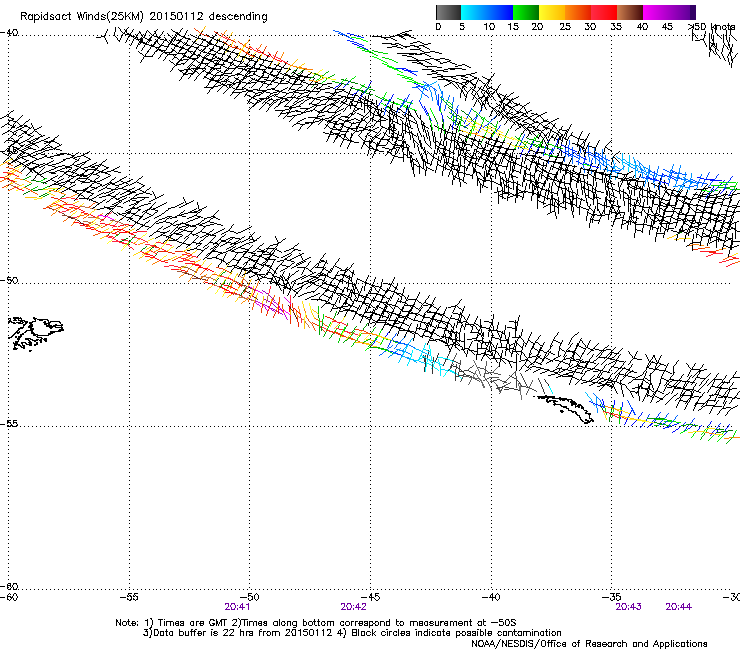Click the gray 0-5 knots color swatch
740x650 pixels.
(448, 12)
